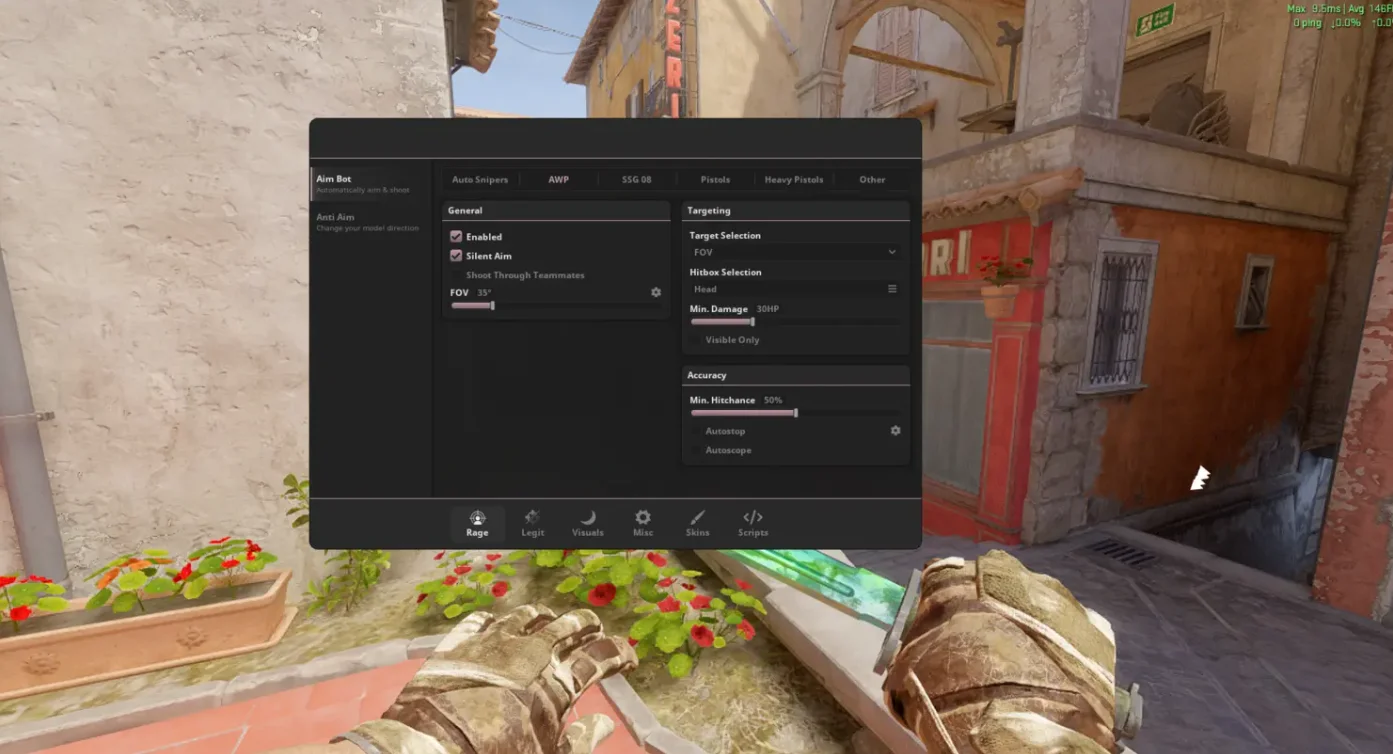Switch to the Legit section icon
This screenshot has height=754, width=1393.
tap(532, 518)
